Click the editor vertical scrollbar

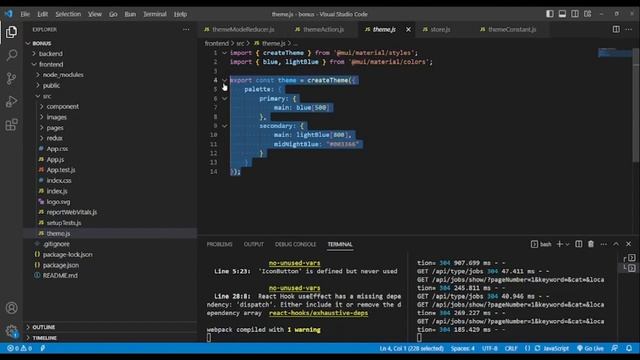coord(636,106)
